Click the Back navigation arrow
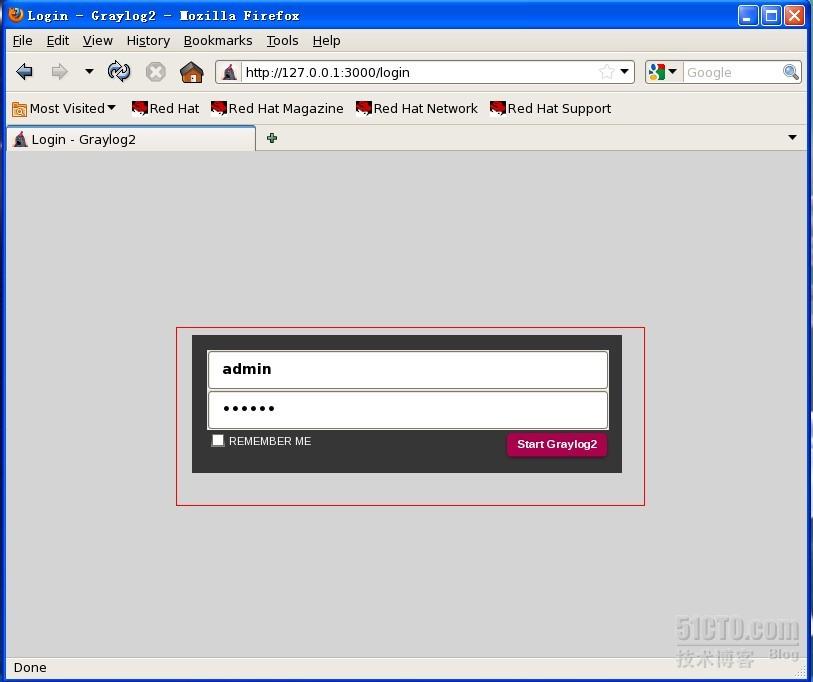The image size is (813, 682). tap(24, 72)
